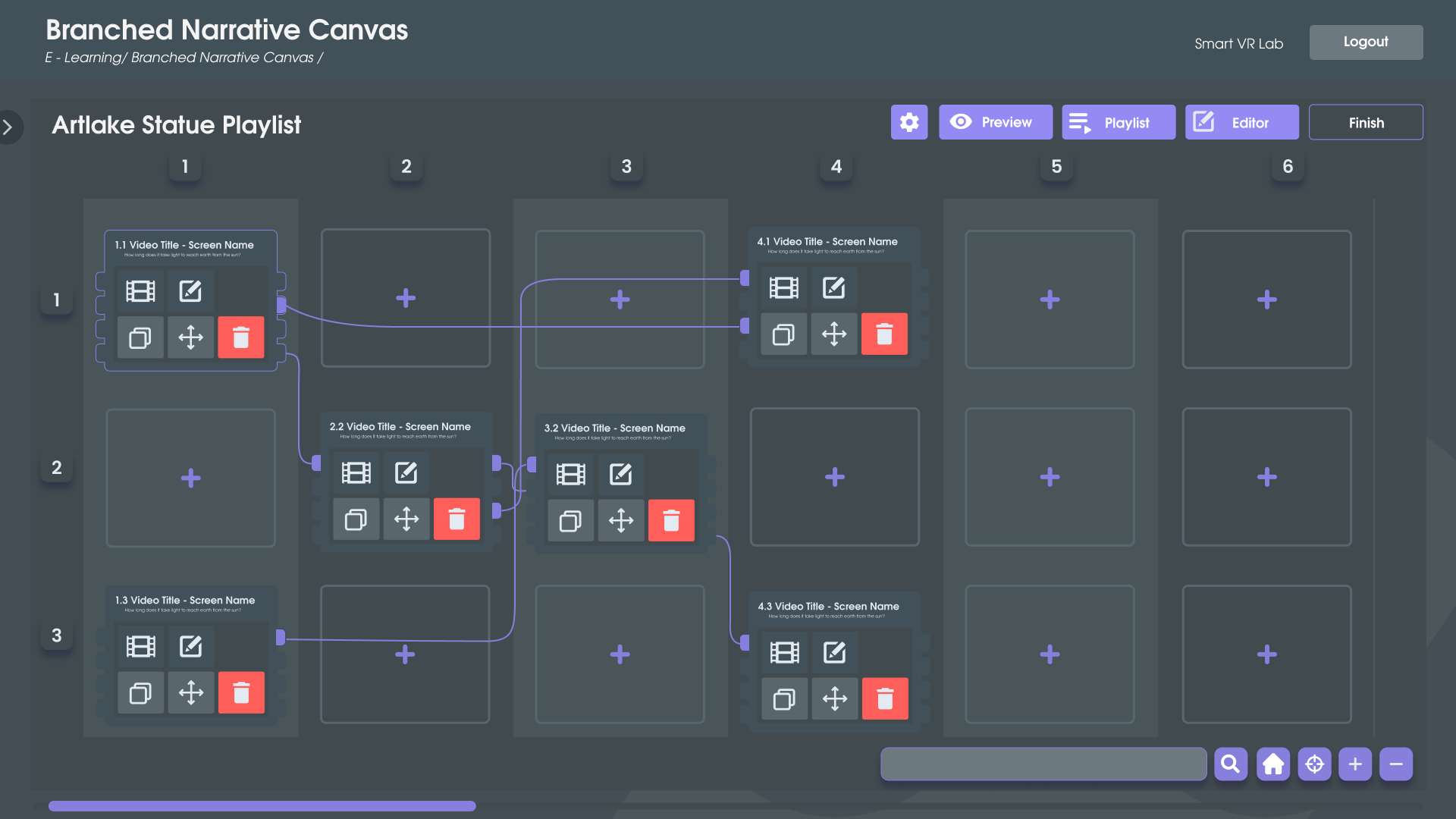The image size is (1456, 819).
Task: Zoom in with the plus button
Action: pos(1355,764)
